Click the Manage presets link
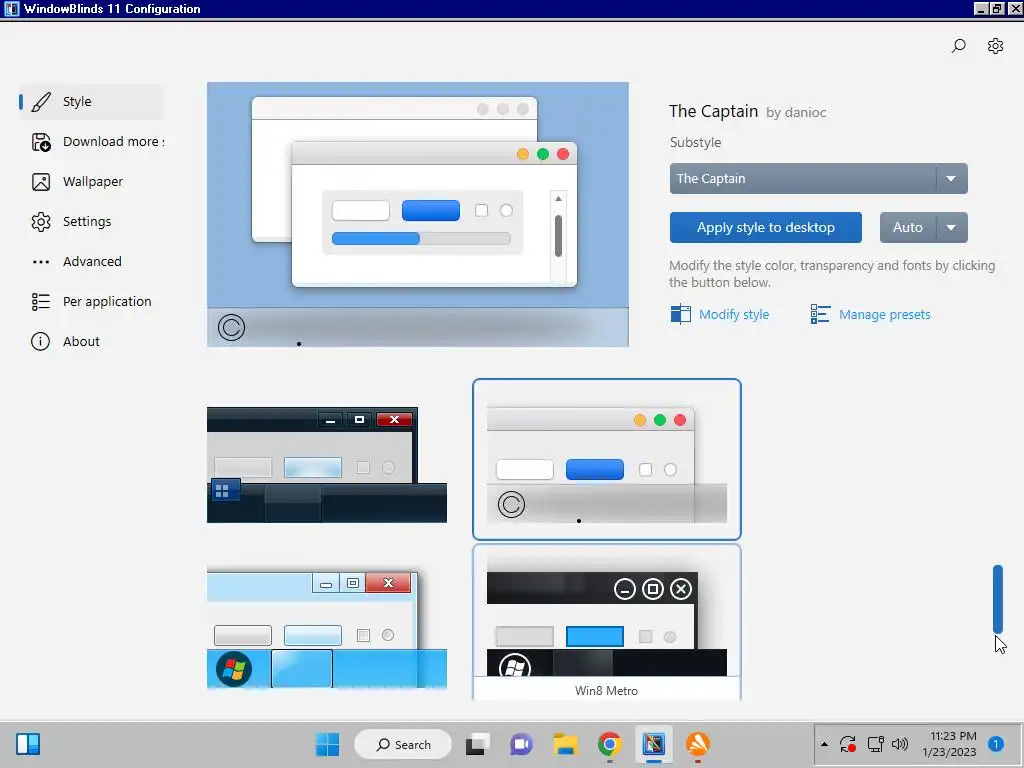This screenshot has height=768, width=1024. (x=884, y=315)
